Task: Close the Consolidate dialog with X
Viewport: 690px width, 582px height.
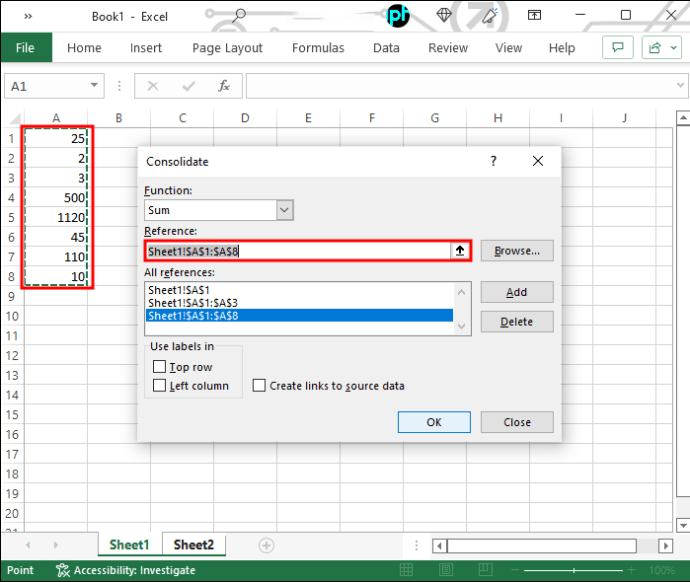Action: pos(538,161)
